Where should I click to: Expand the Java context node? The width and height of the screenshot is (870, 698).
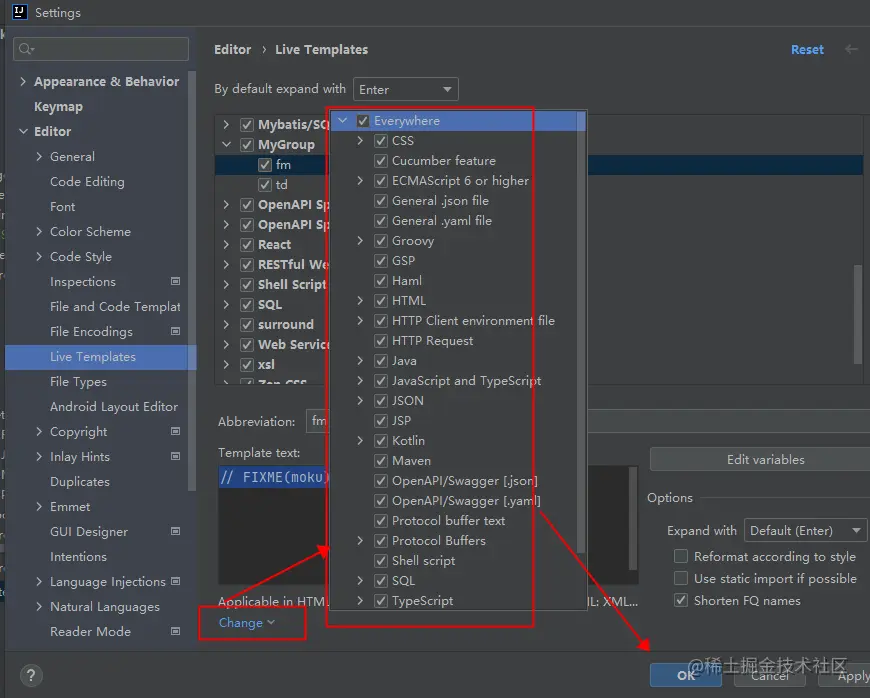[x=360, y=361]
